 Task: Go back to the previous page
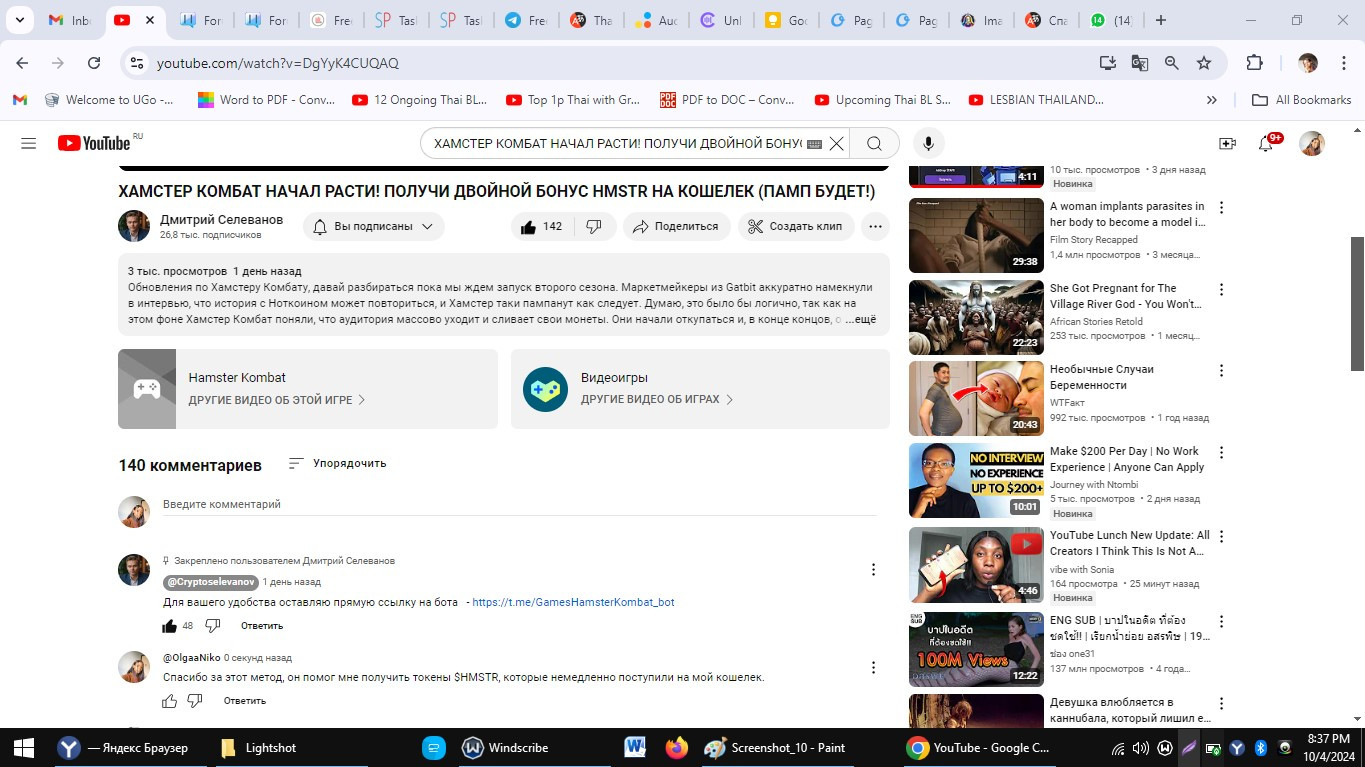tap(22, 63)
